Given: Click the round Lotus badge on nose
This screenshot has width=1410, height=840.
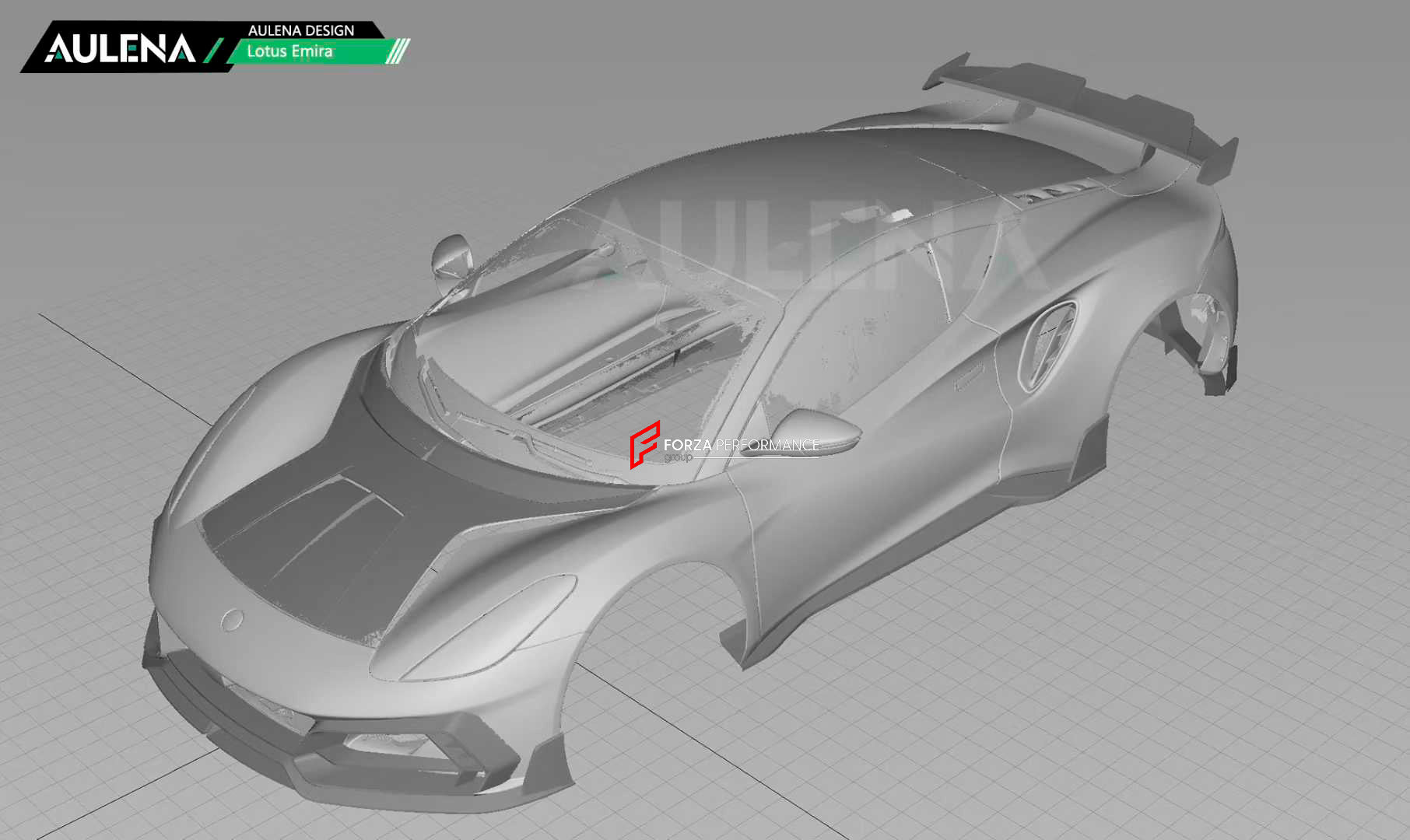Looking at the screenshot, I should pyautogui.click(x=232, y=620).
